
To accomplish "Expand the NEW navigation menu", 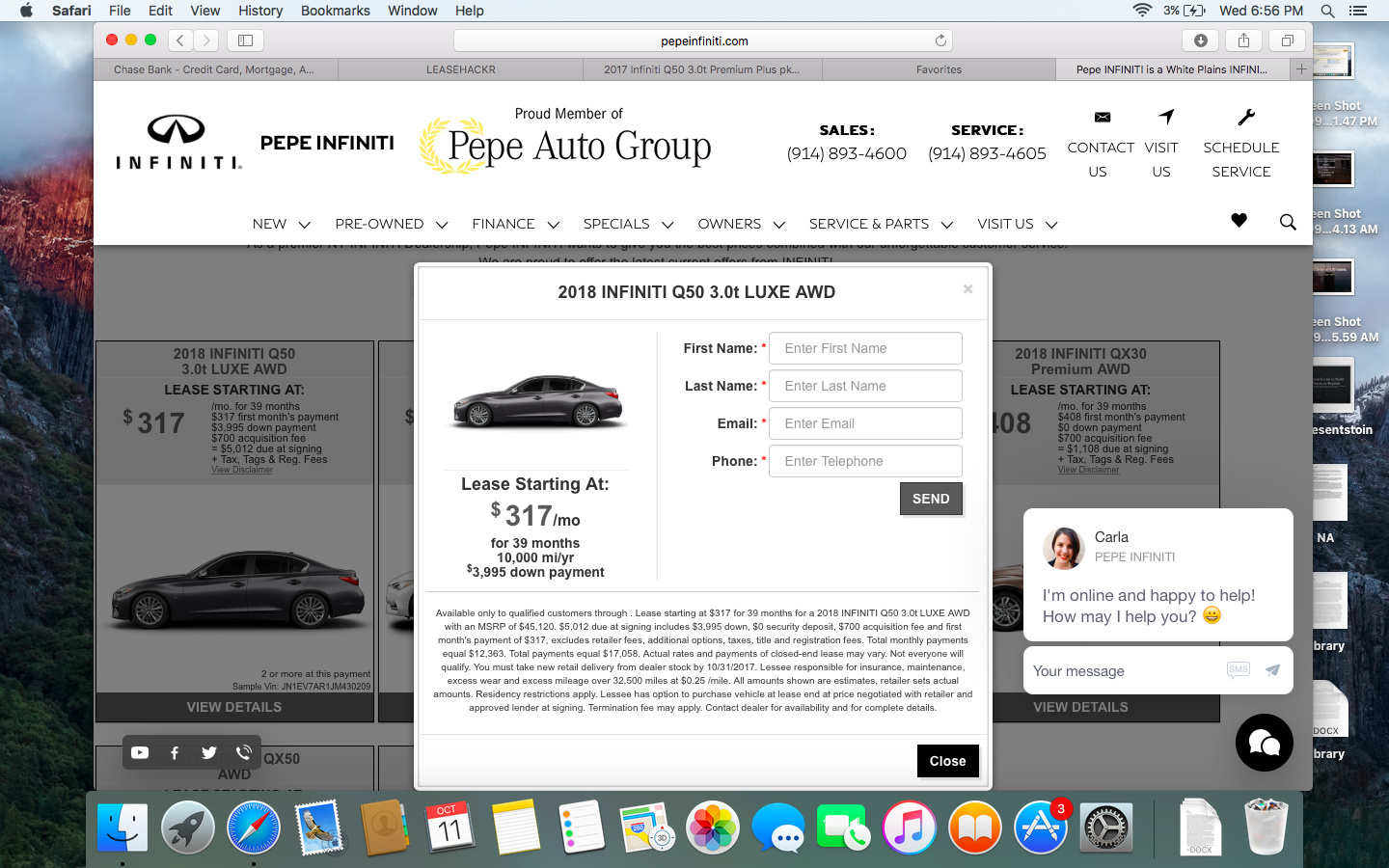I will 282,224.
